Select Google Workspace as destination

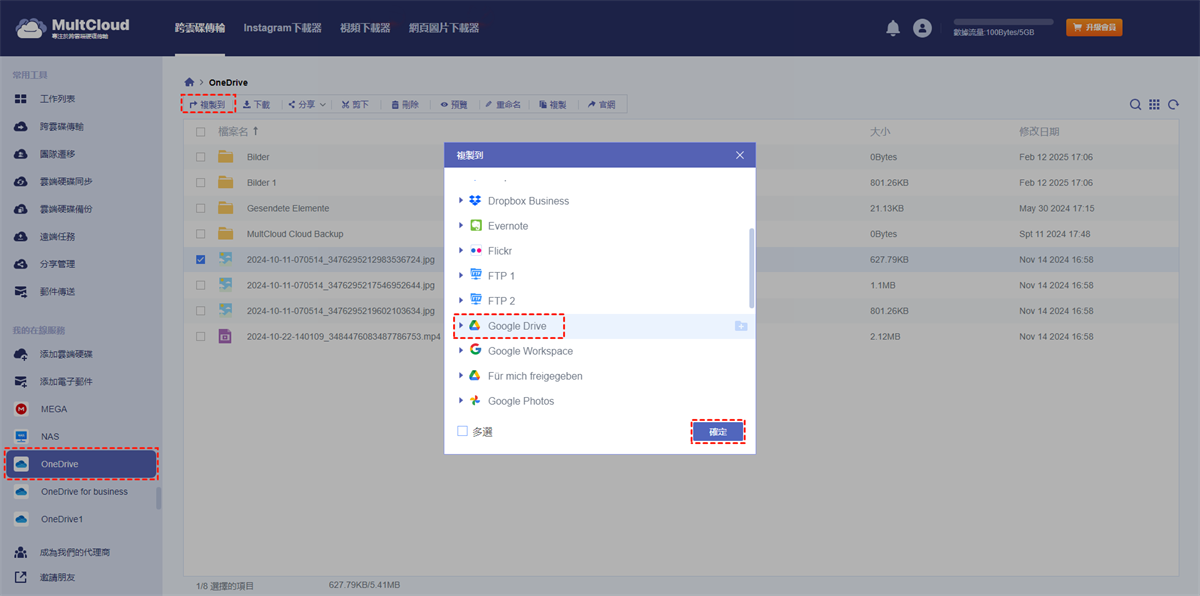click(x=530, y=351)
